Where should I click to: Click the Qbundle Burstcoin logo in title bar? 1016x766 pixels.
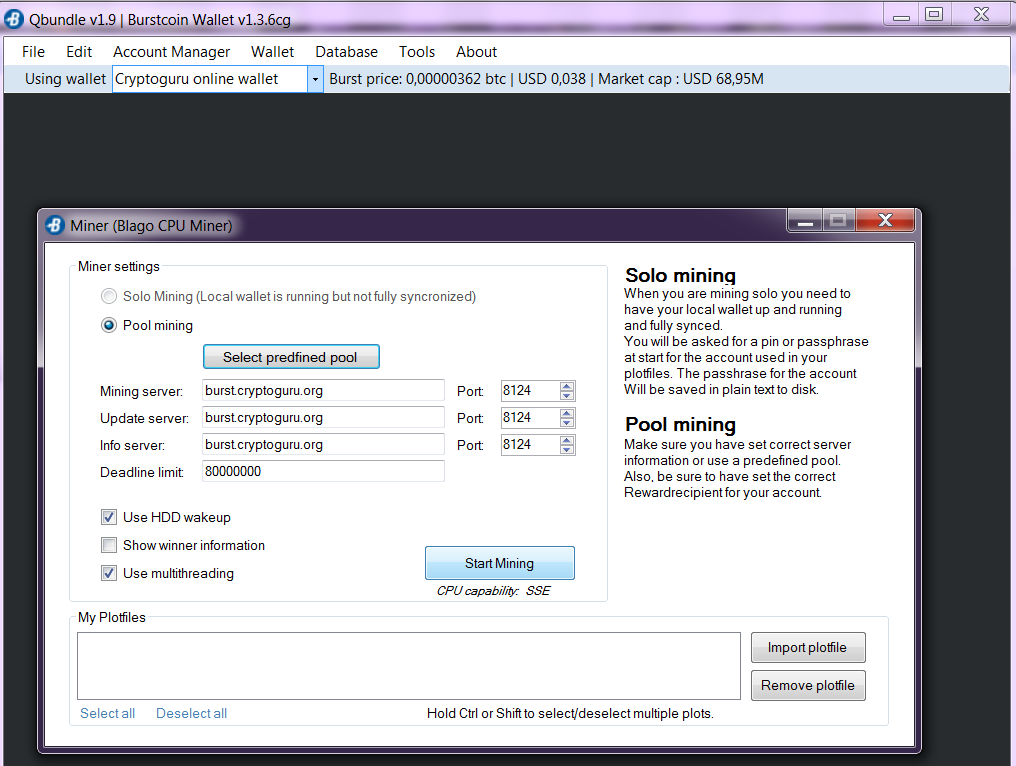14,19
